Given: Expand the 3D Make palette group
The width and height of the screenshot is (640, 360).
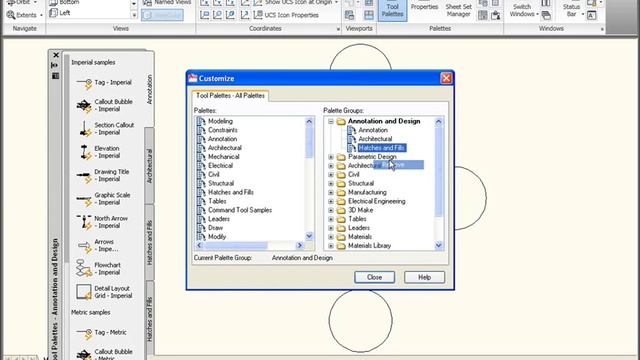Looking at the screenshot, I should pos(331,210).
